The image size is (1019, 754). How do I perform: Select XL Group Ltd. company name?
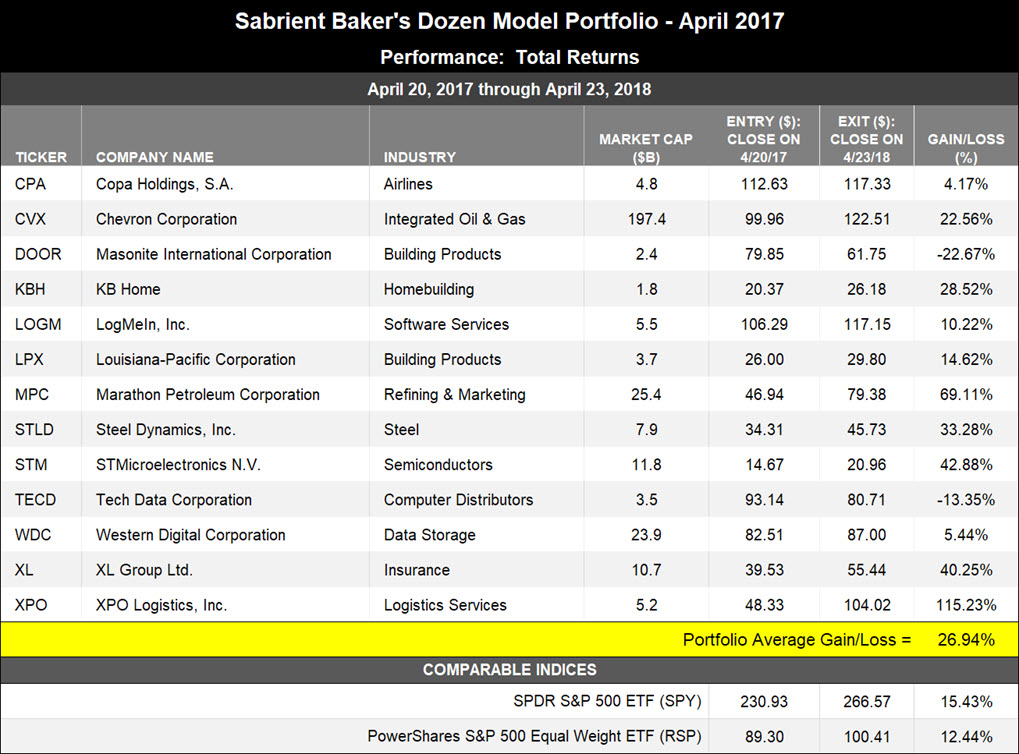(144, 571)
